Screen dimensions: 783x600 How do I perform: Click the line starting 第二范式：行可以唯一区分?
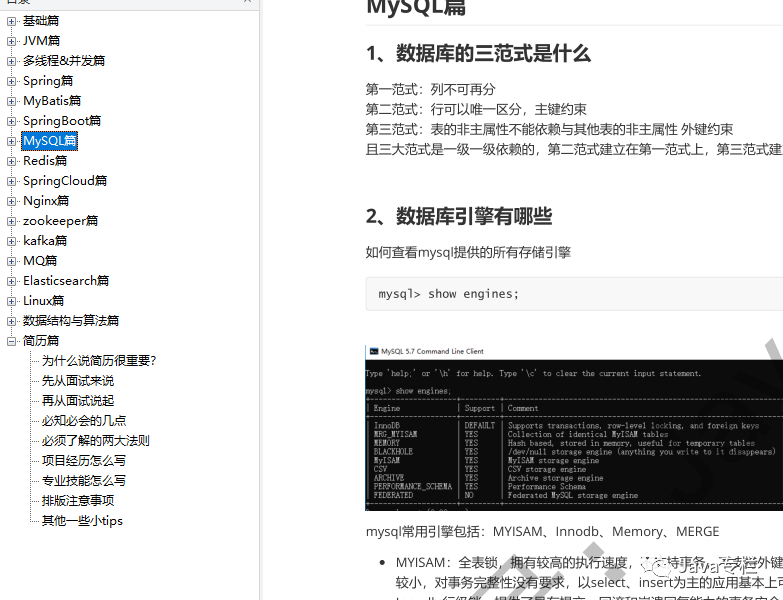coord(476,109)
